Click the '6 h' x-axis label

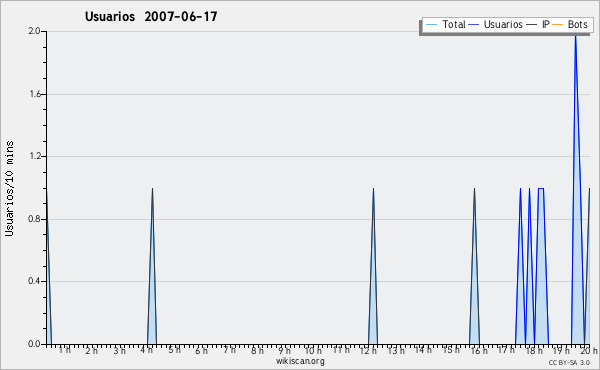point(201,350)
